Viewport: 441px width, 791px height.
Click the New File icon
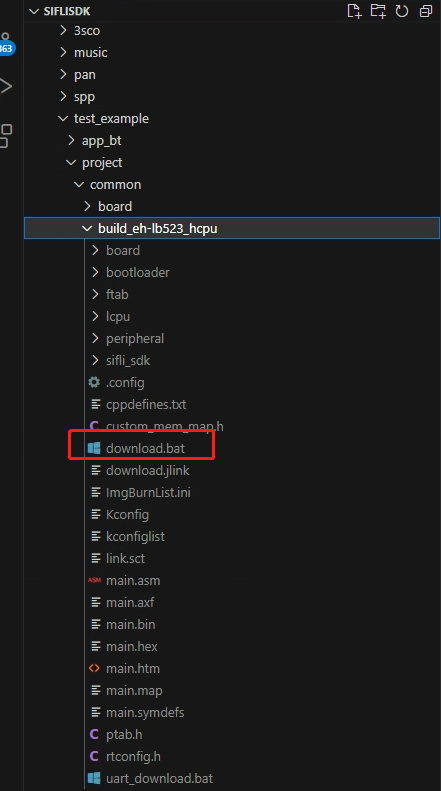pyautogui.click(x=354, y=11)
